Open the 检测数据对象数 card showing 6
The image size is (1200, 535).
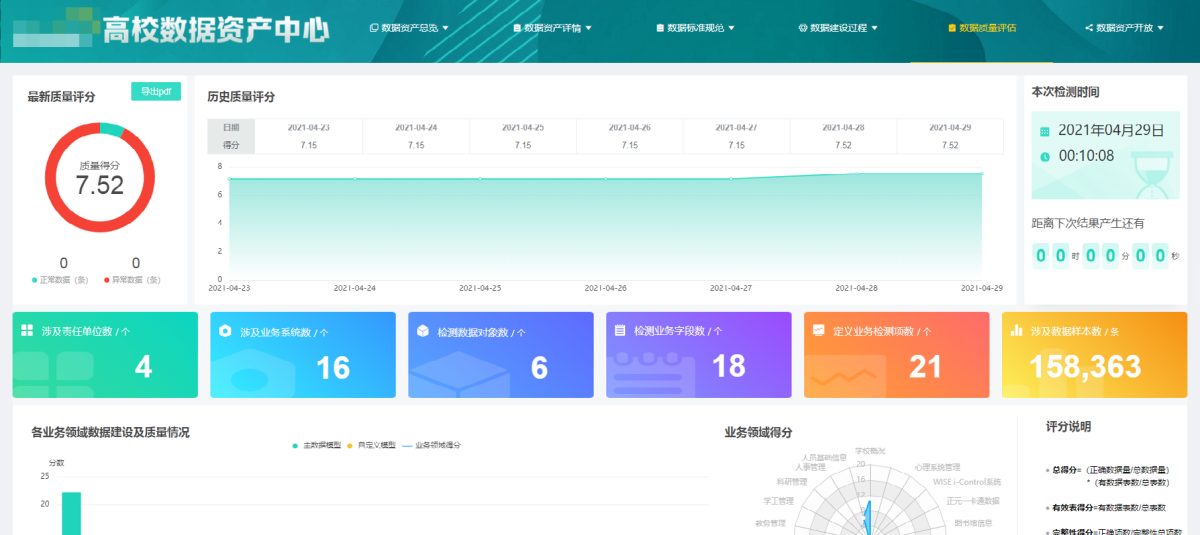coord(501,355)
